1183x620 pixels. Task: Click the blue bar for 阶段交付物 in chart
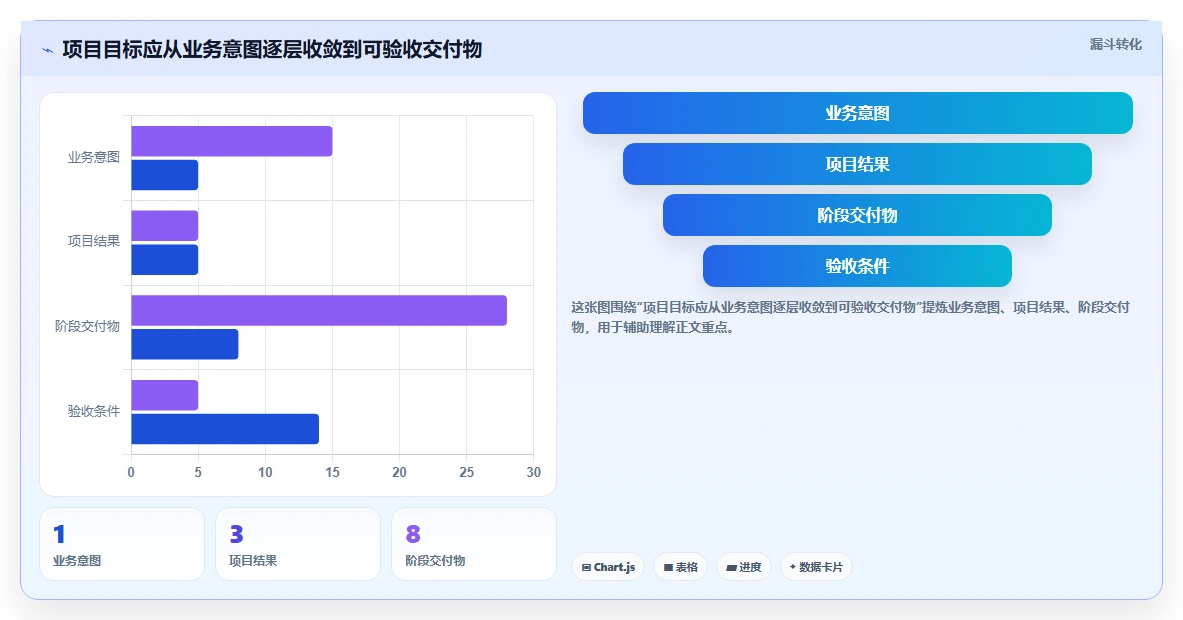click(185, 344)
